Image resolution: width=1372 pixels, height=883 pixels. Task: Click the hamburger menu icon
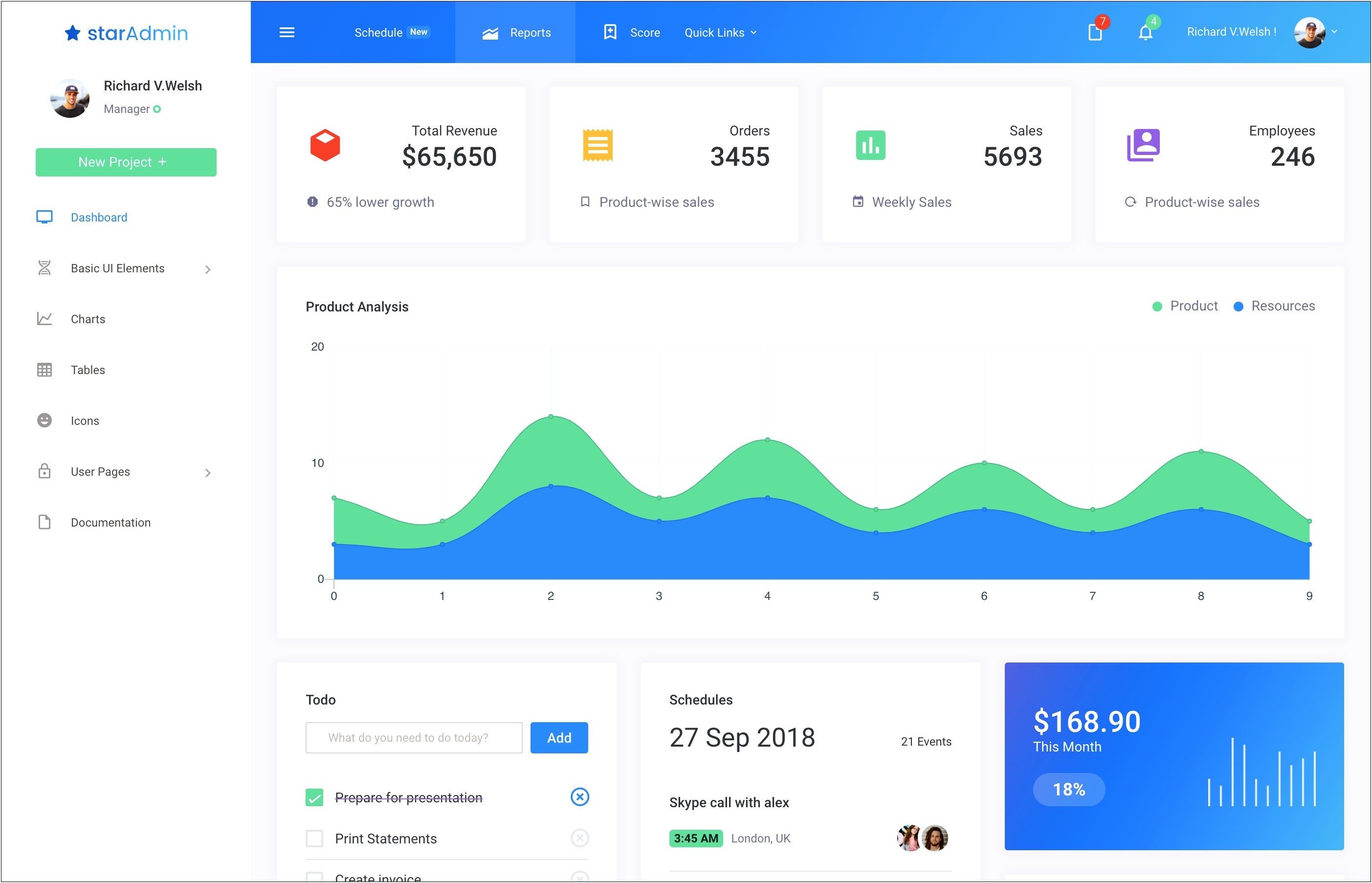287,32
